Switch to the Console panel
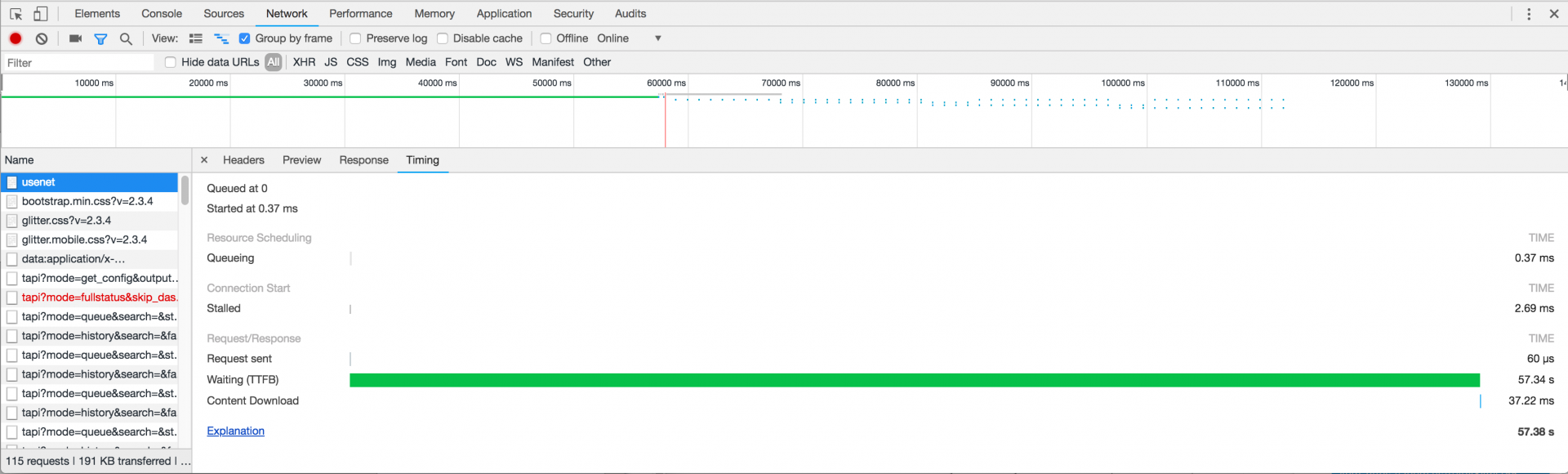 point(162,14)
